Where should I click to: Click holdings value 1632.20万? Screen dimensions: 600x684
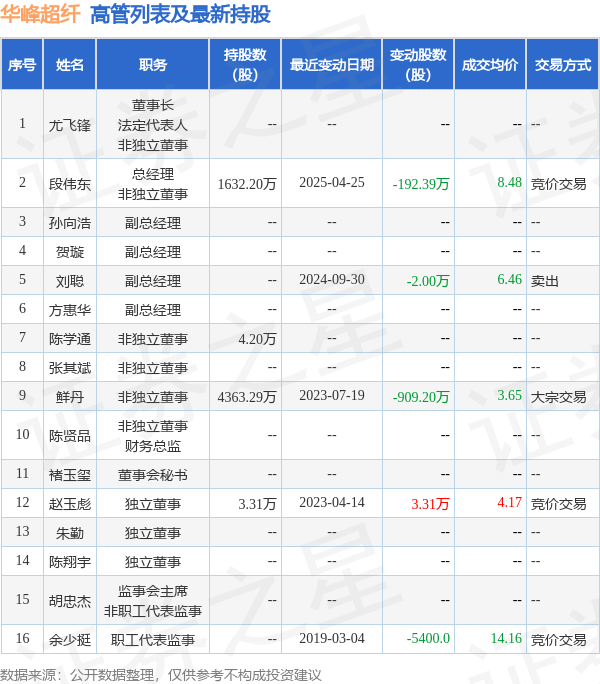247,184
